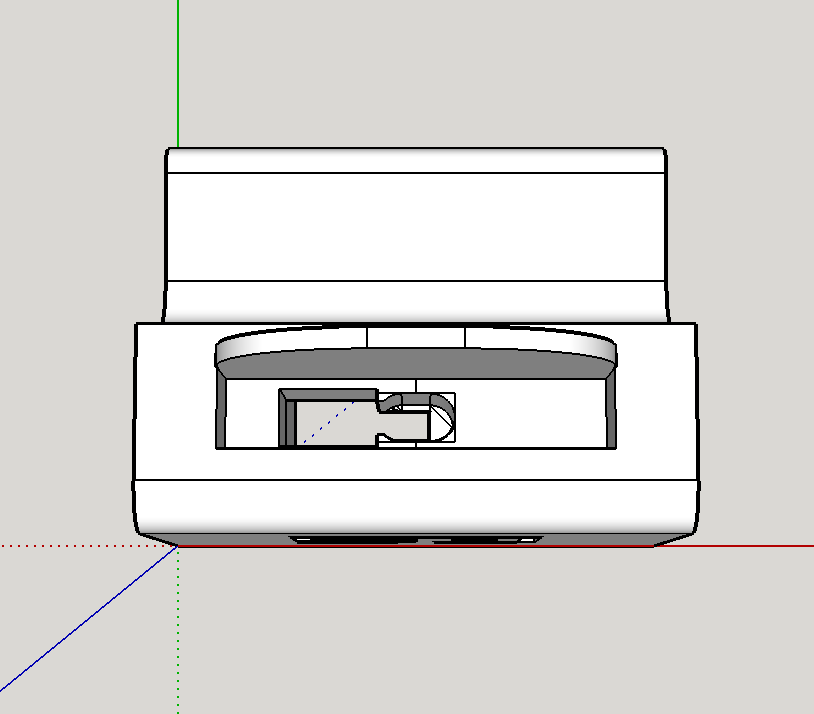Click the solid green axis line

point(178,74)
